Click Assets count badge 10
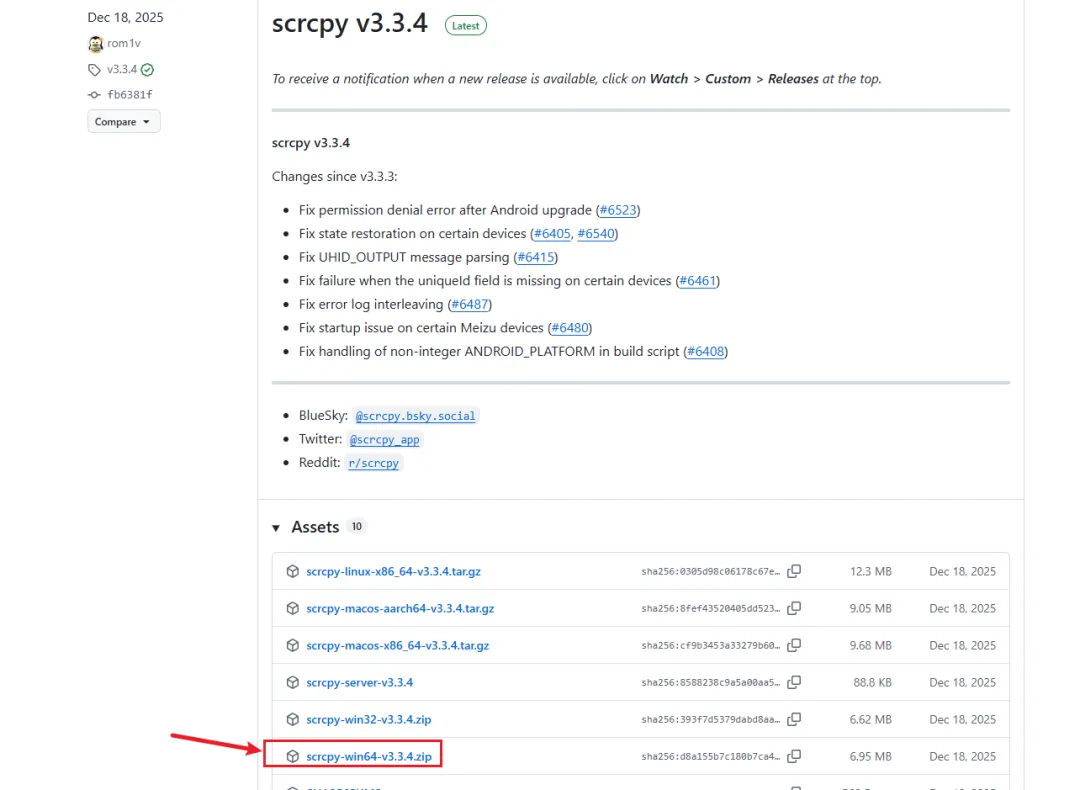The height and width of the screenshot is (790, 1080). coord(356,526)
